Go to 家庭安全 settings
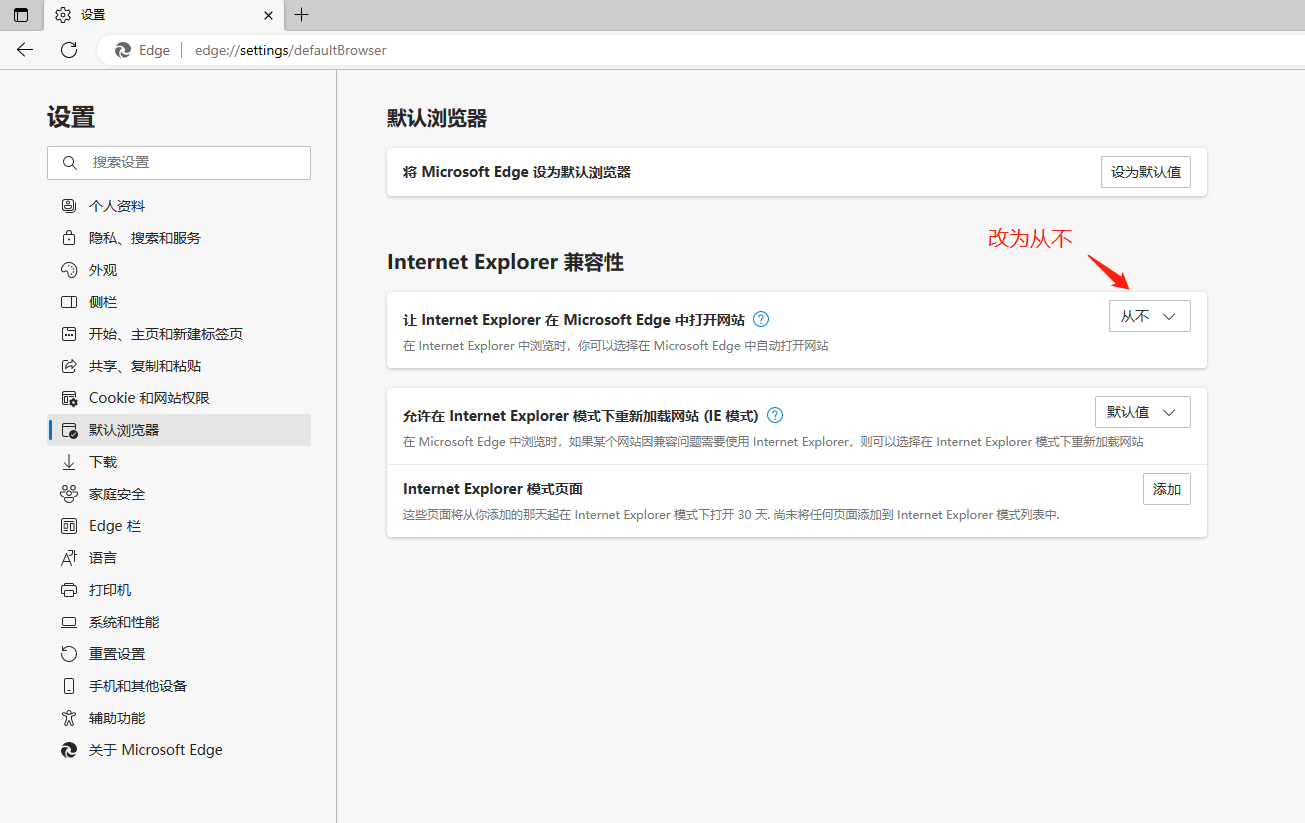The image size is (1305, 823). (179, 494)
